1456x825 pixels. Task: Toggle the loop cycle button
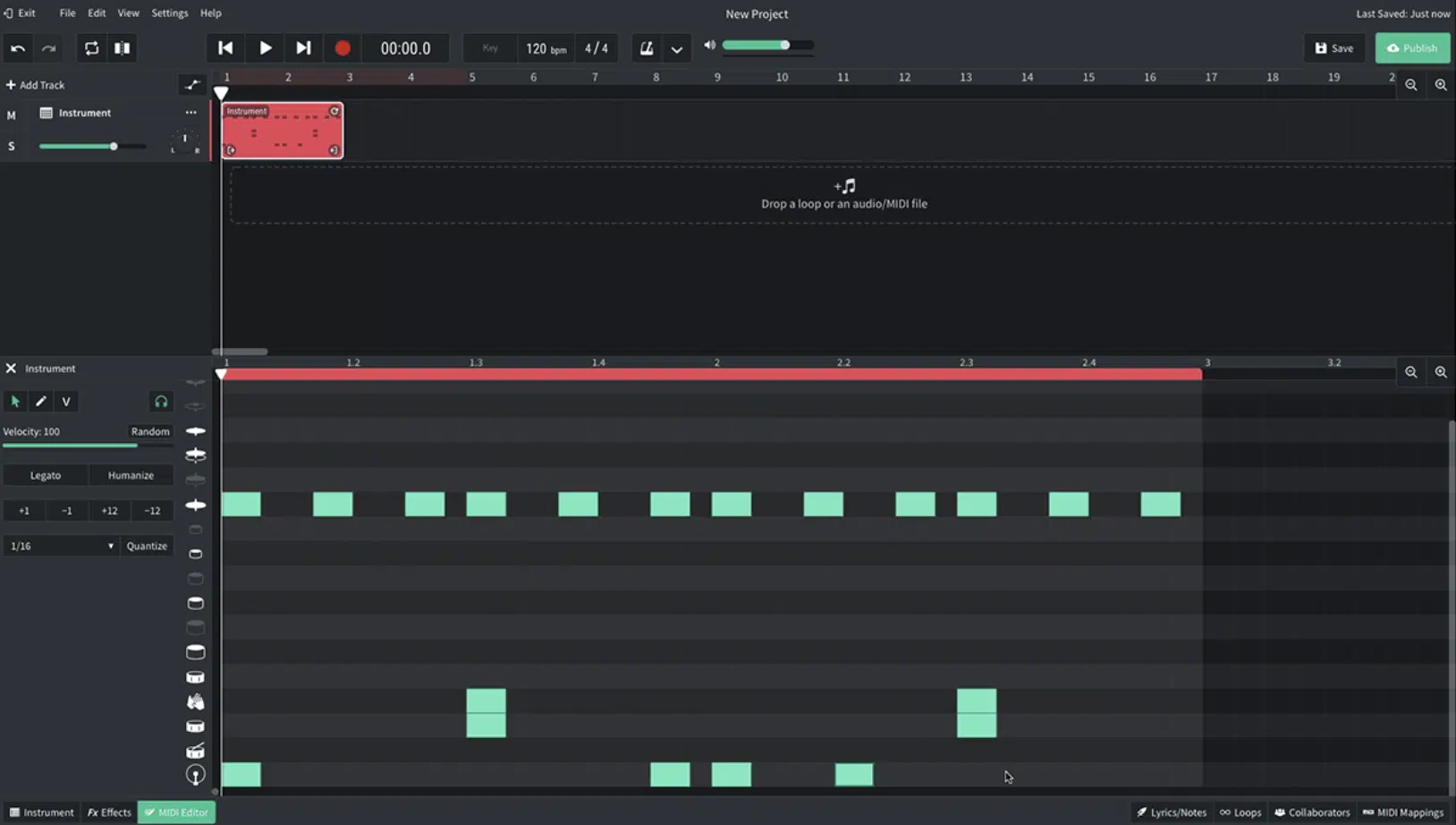coord(91,48)
